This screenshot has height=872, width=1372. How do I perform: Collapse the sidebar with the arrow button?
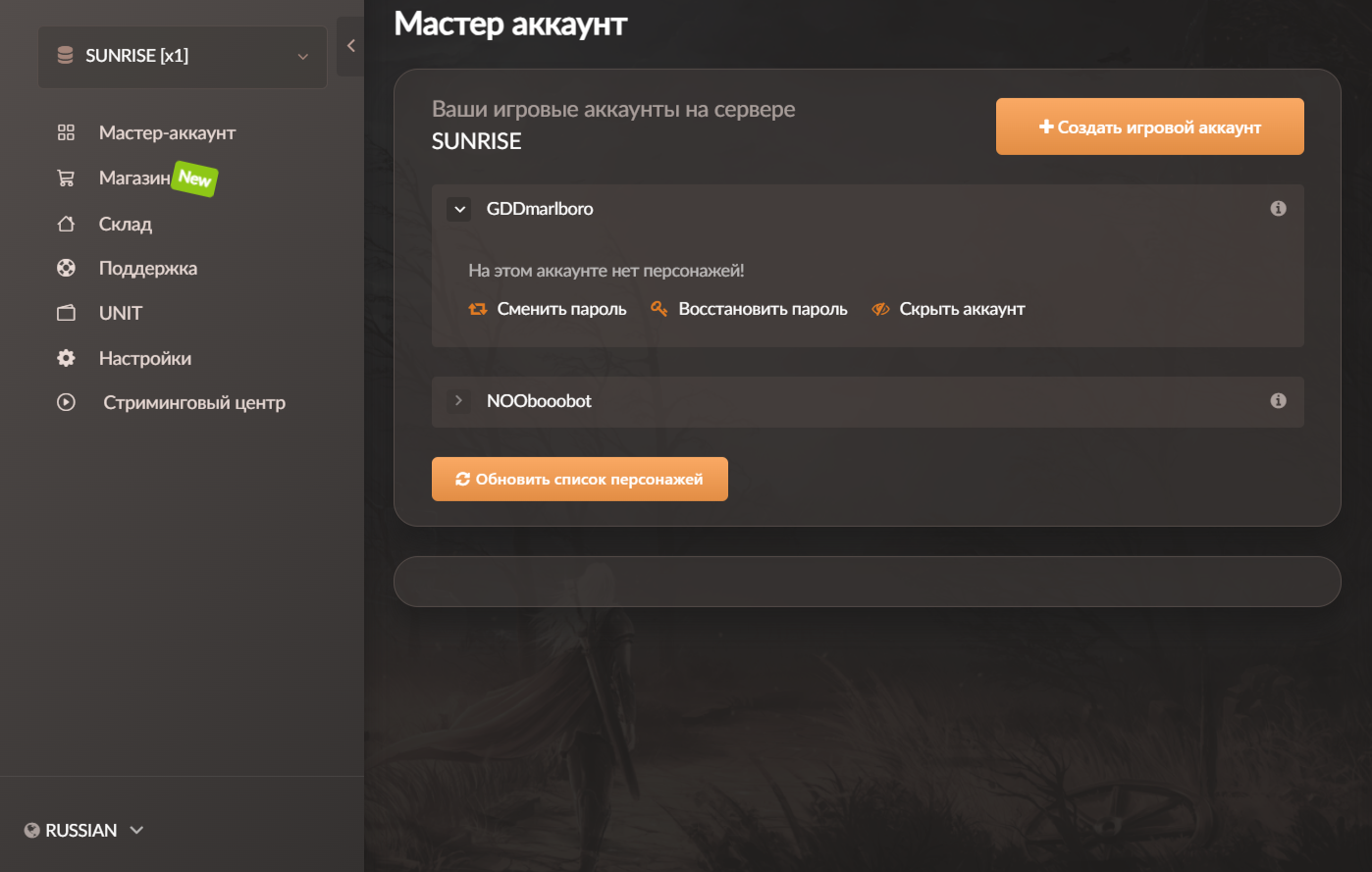coord(350,46)
